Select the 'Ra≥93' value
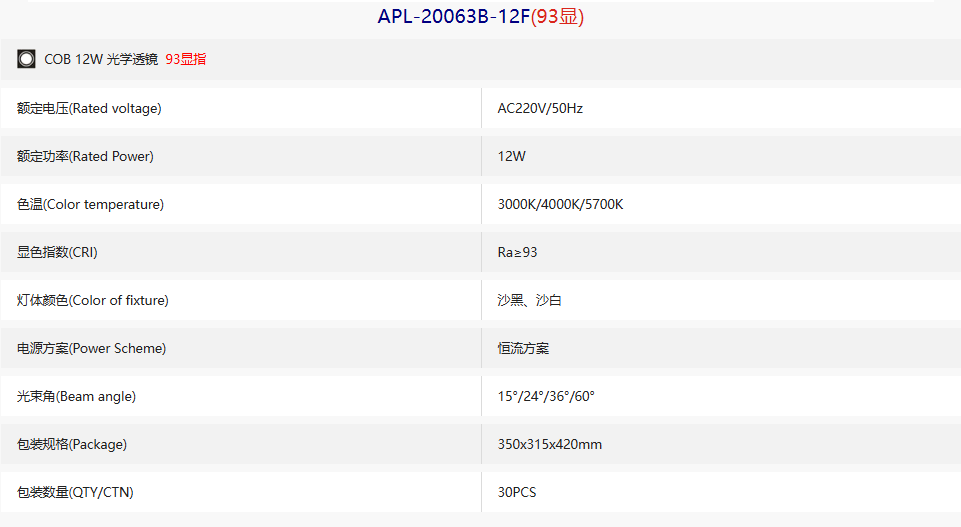The height and width of the screenshot is (527, 961). (x=517, y=252)
